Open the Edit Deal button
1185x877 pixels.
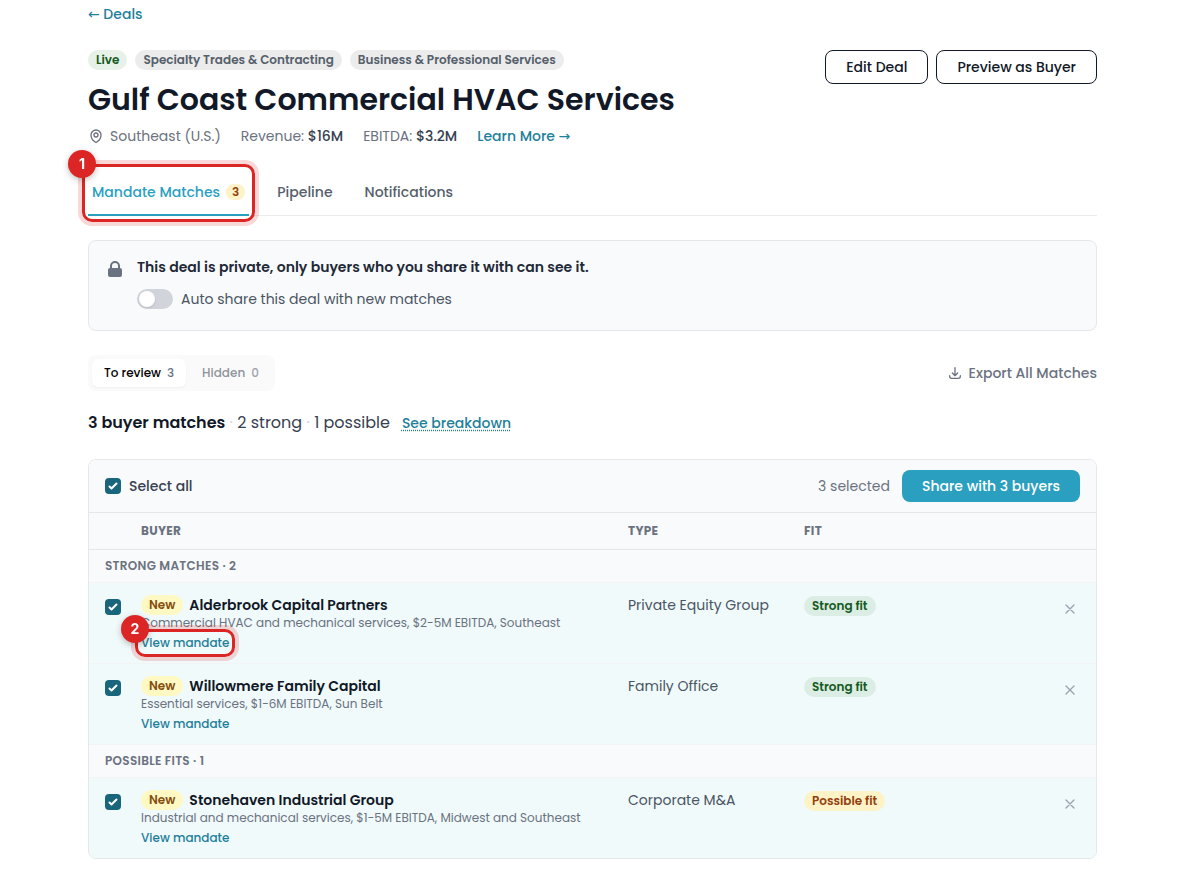pos(876,67)
